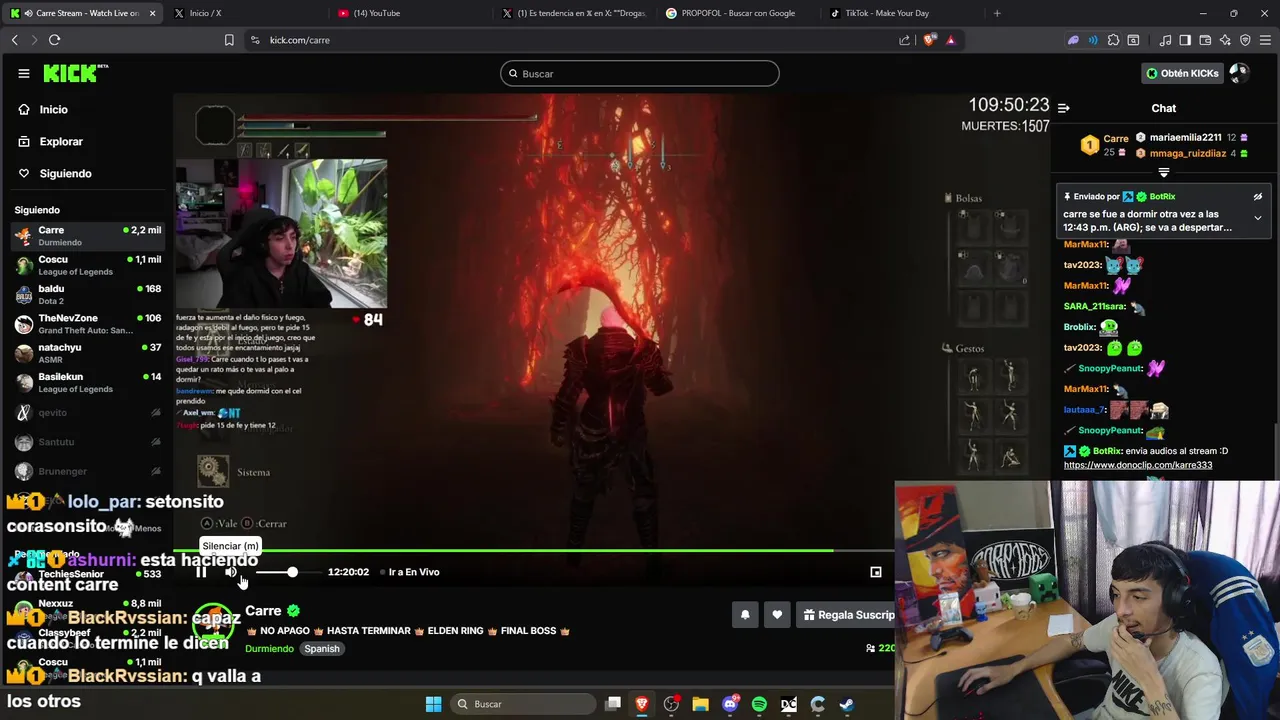The width and height of the screenshot is (1280, 720).
Task: Select the offline qevito channel
Action: (x=88, y=412)
